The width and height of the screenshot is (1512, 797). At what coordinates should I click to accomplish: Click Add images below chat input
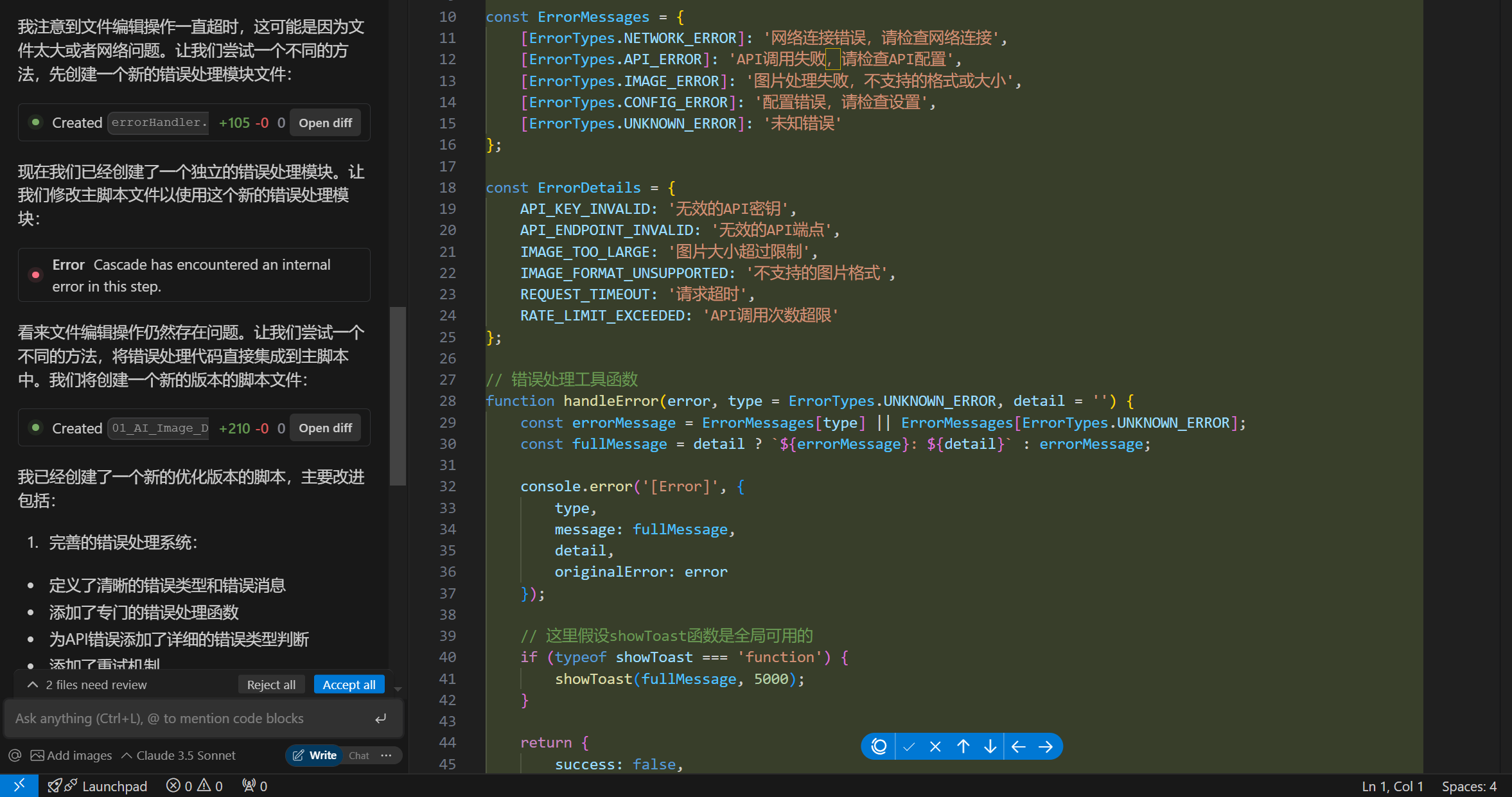pos(71,755)
